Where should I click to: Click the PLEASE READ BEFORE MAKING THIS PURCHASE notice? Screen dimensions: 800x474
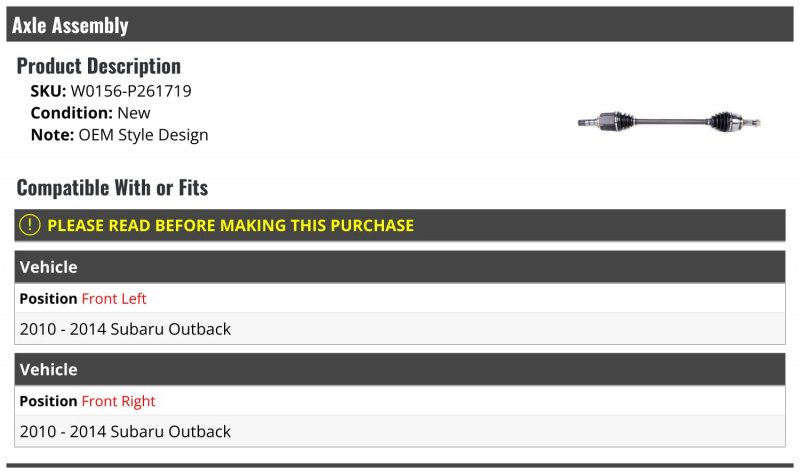(x=230, y=225)
